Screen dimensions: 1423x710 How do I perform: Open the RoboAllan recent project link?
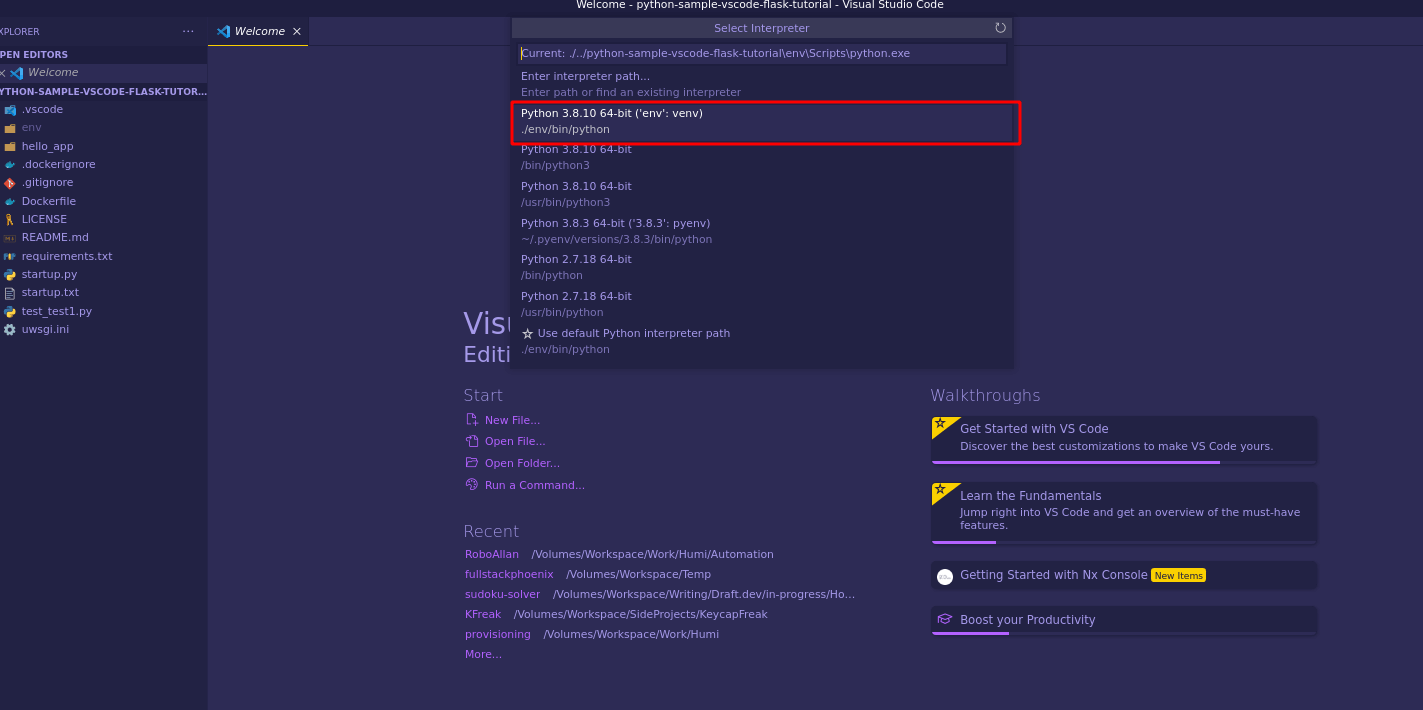[x=491, y=554]
